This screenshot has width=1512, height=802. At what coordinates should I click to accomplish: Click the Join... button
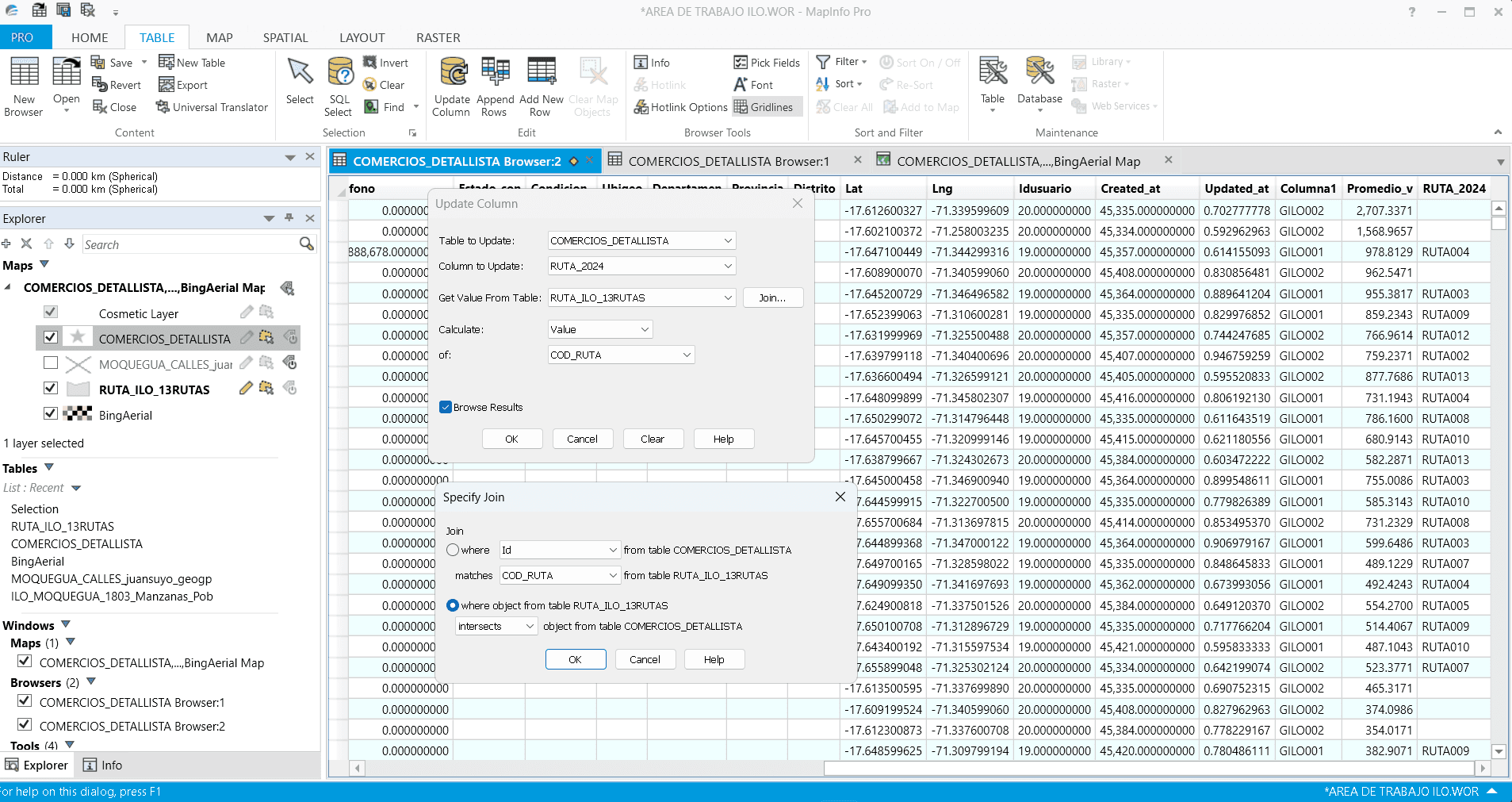coord(773,297)
